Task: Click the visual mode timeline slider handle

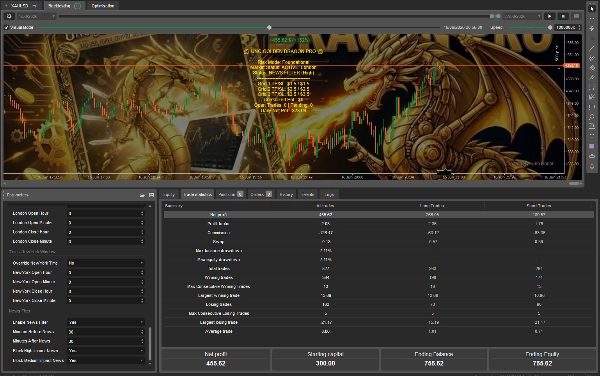Action: click(x=269, y=28)
